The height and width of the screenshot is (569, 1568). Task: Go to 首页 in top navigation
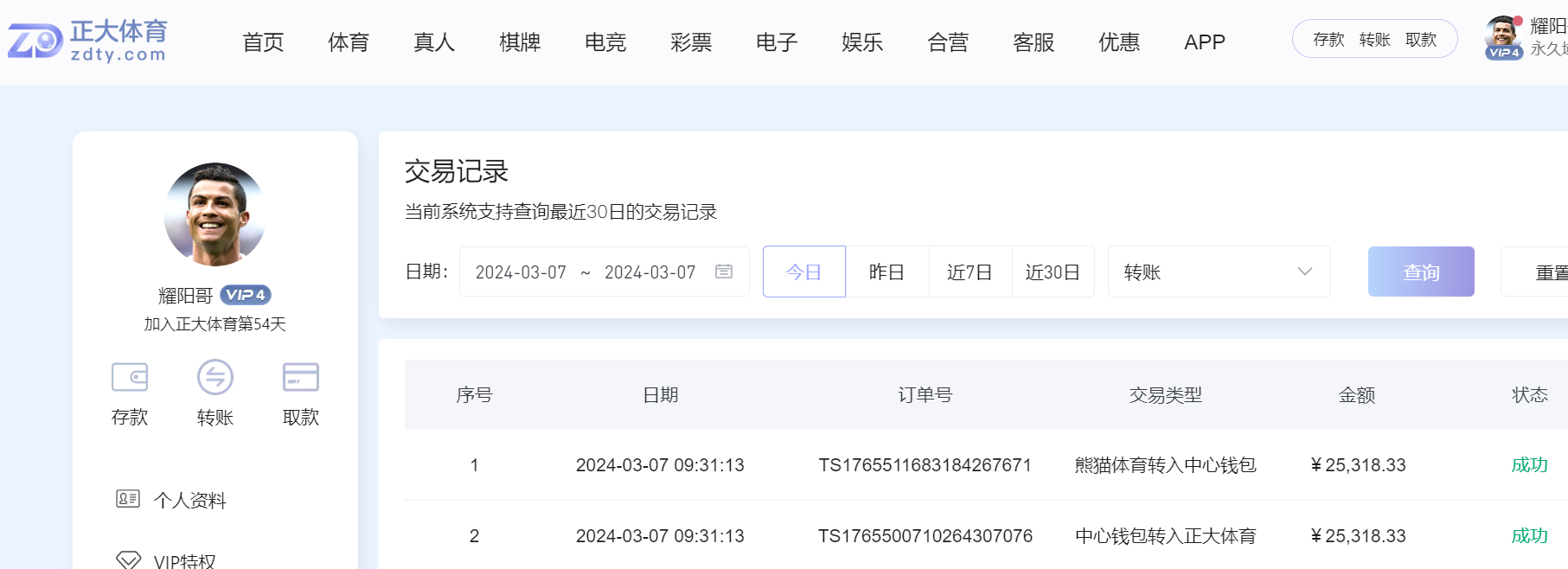263,42
